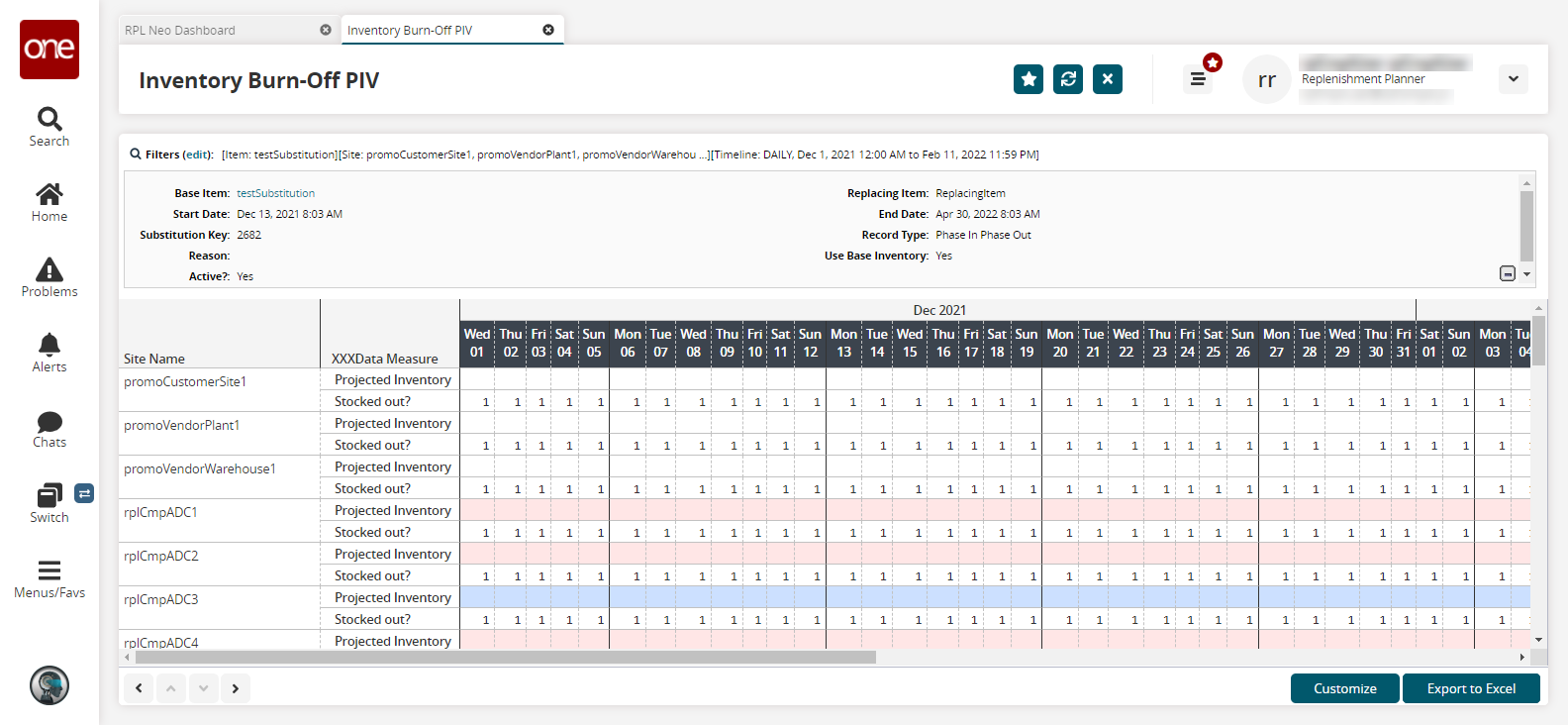The height and width of the screenshot is (725, 1568).
Task: Refresh the Inventory Burn-Off report
Action: (1068, 79)
